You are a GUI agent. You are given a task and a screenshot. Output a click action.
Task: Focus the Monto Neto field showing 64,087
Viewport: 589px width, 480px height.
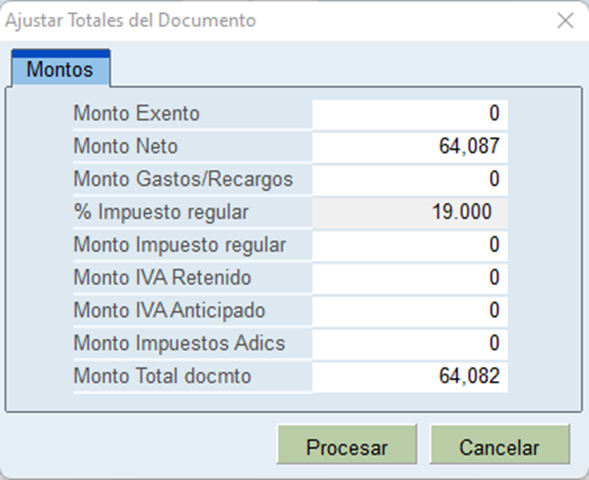point(410,146)
